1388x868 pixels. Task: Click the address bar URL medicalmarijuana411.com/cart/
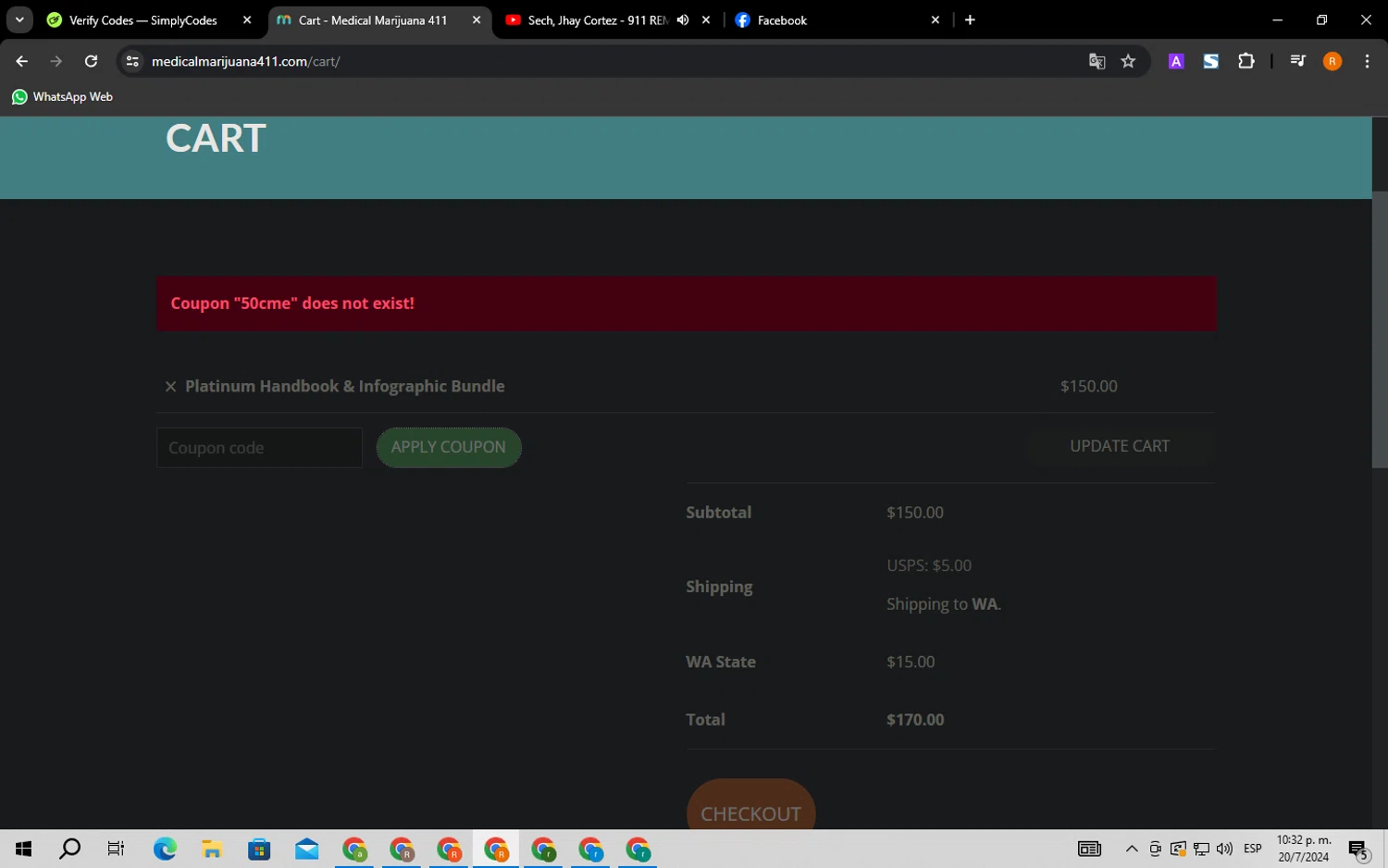point(246,61)
